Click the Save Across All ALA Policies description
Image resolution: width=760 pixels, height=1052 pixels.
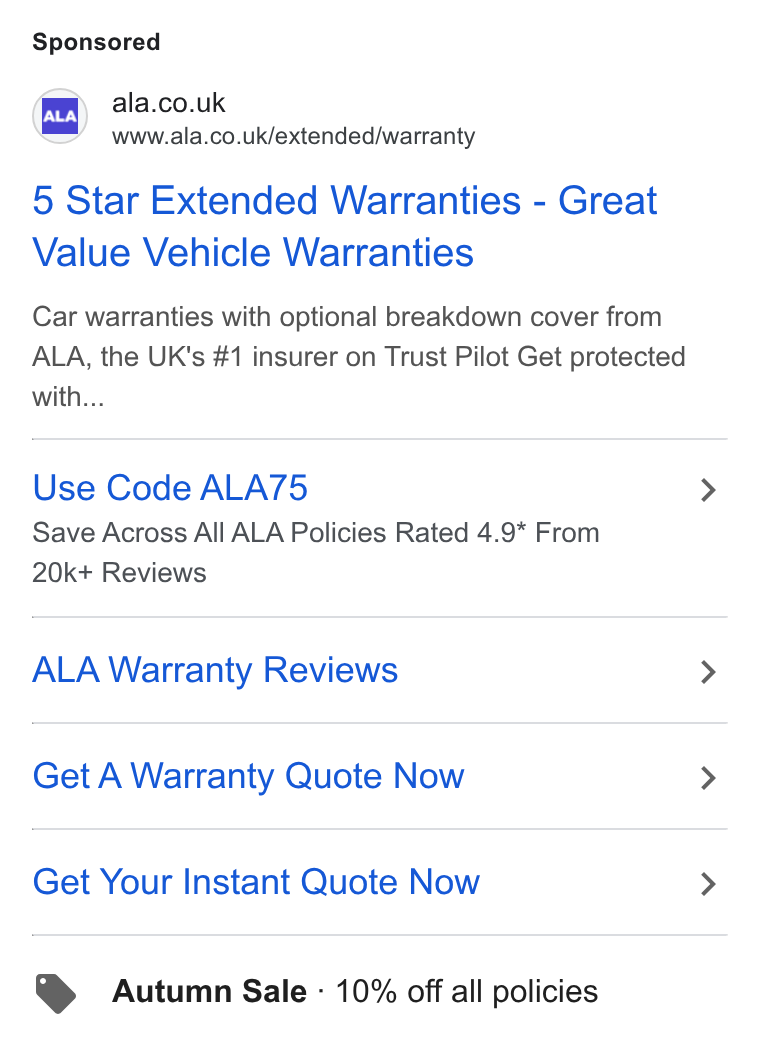click(316, 533)
